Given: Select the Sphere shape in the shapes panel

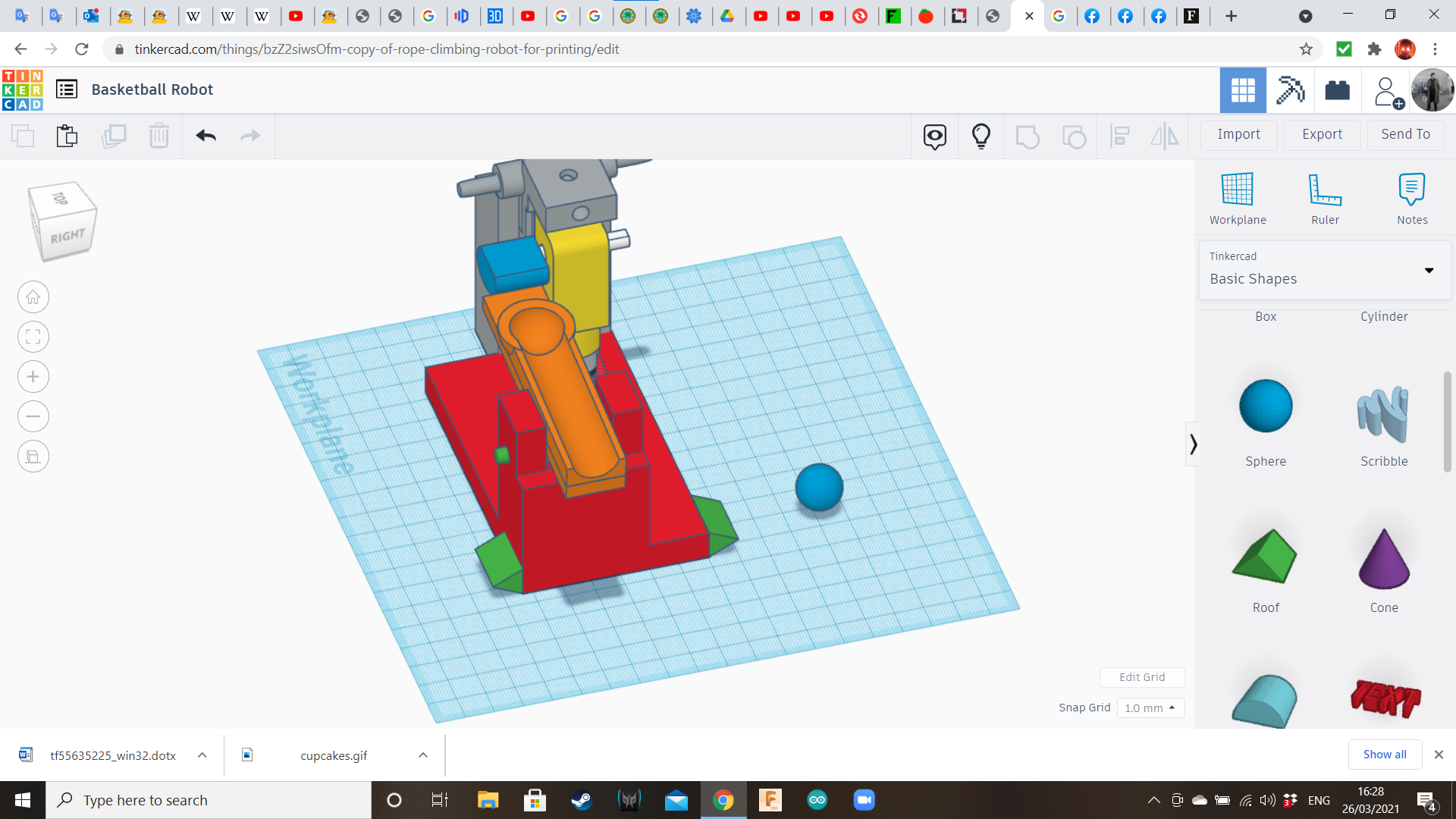Looking at the screenshot, I should [1265, 406].
